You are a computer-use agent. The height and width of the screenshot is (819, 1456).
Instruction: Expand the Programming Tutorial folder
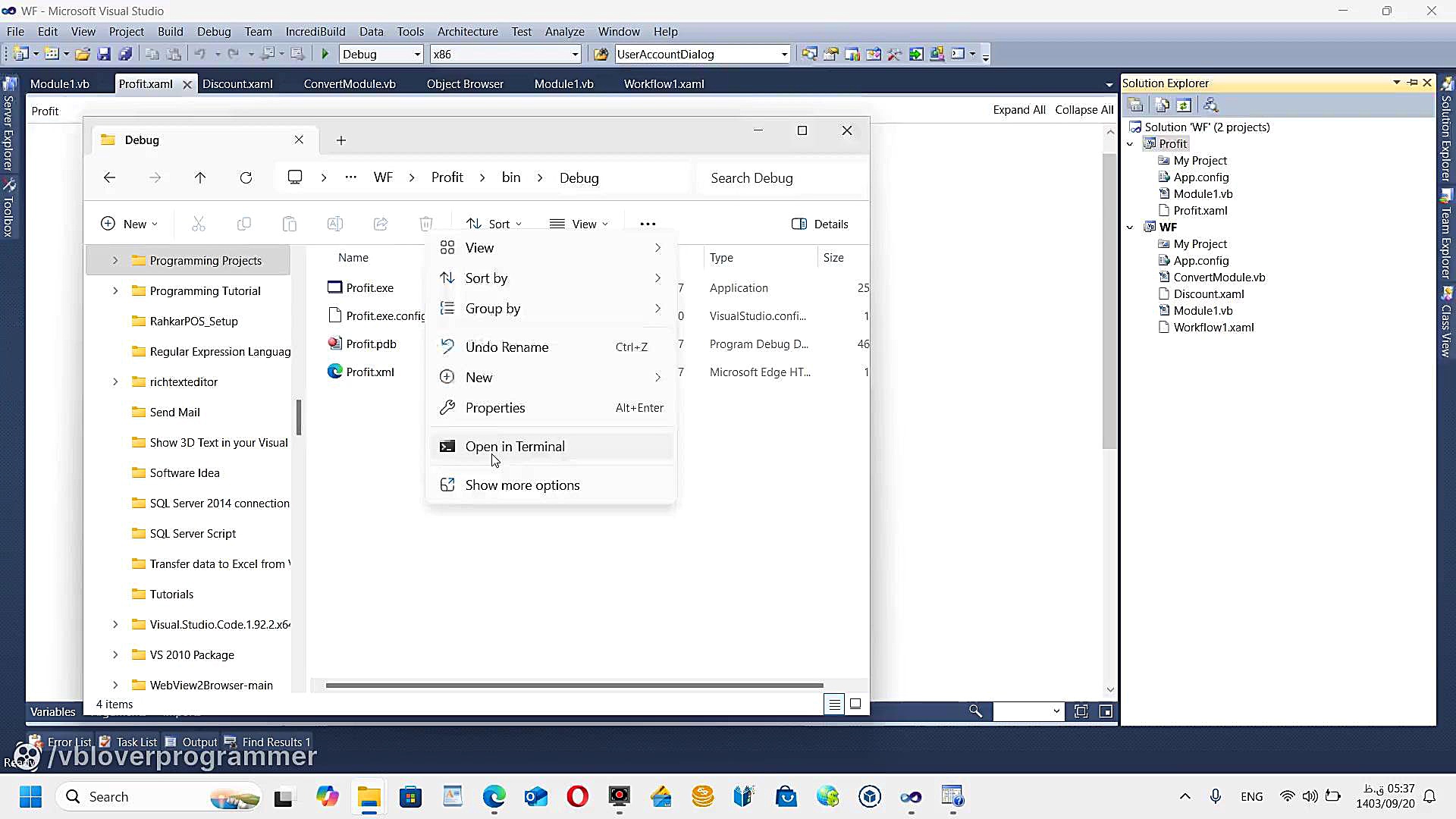[115, 290]
